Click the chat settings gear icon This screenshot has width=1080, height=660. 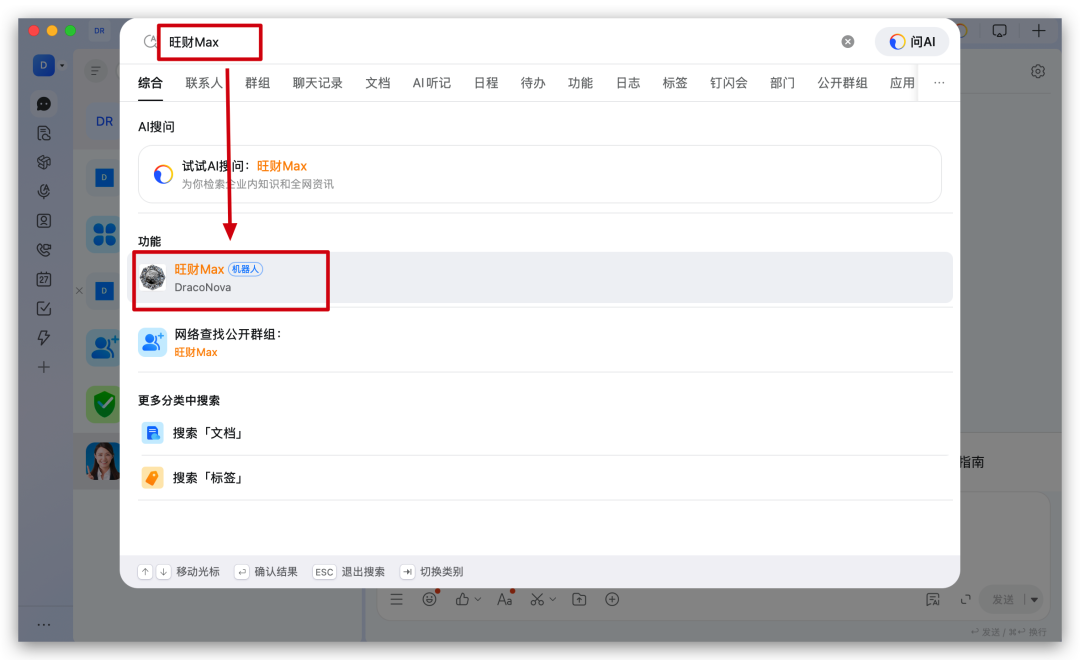[x=1038, y=71]
